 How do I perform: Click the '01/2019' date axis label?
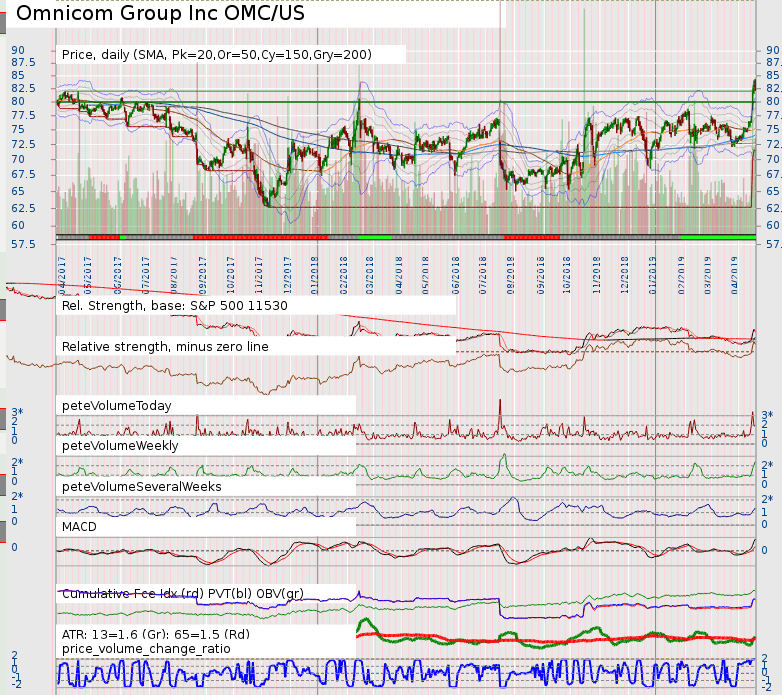[x=652, y=275]
